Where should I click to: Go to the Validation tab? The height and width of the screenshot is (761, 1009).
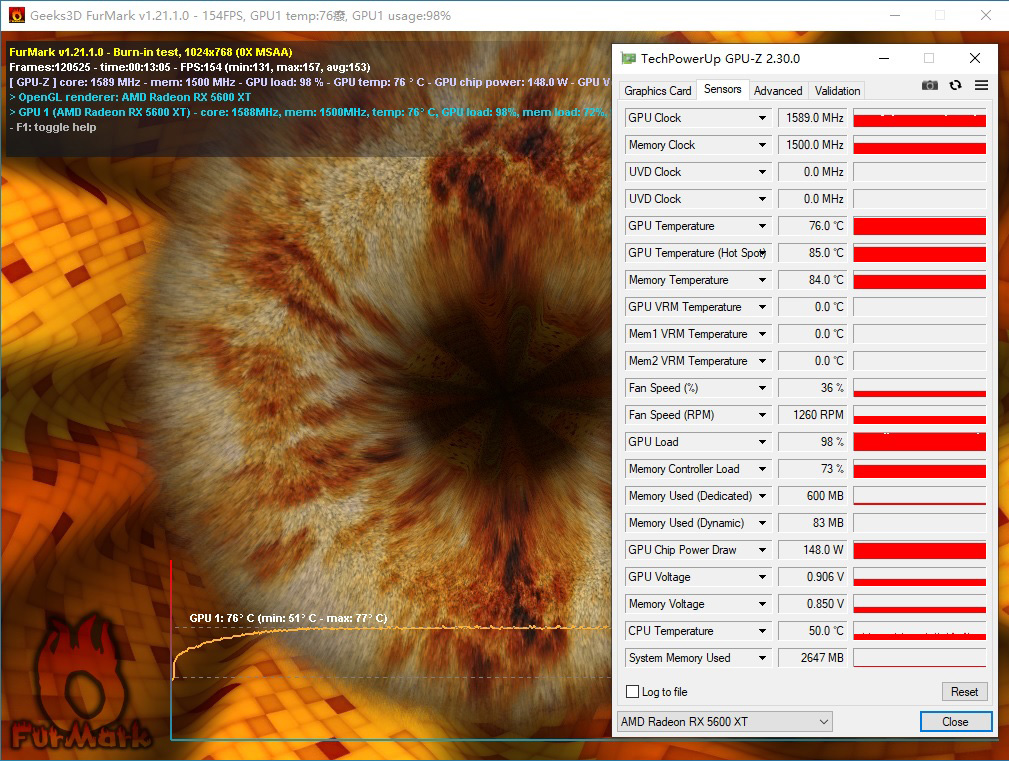point(837,91)
